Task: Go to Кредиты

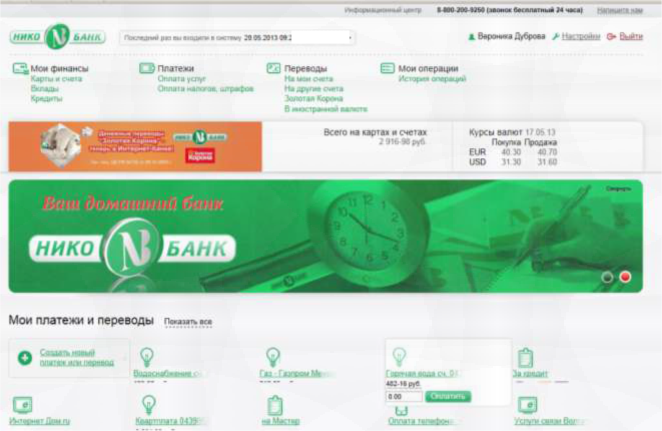Action: click(x=46, y=98)
